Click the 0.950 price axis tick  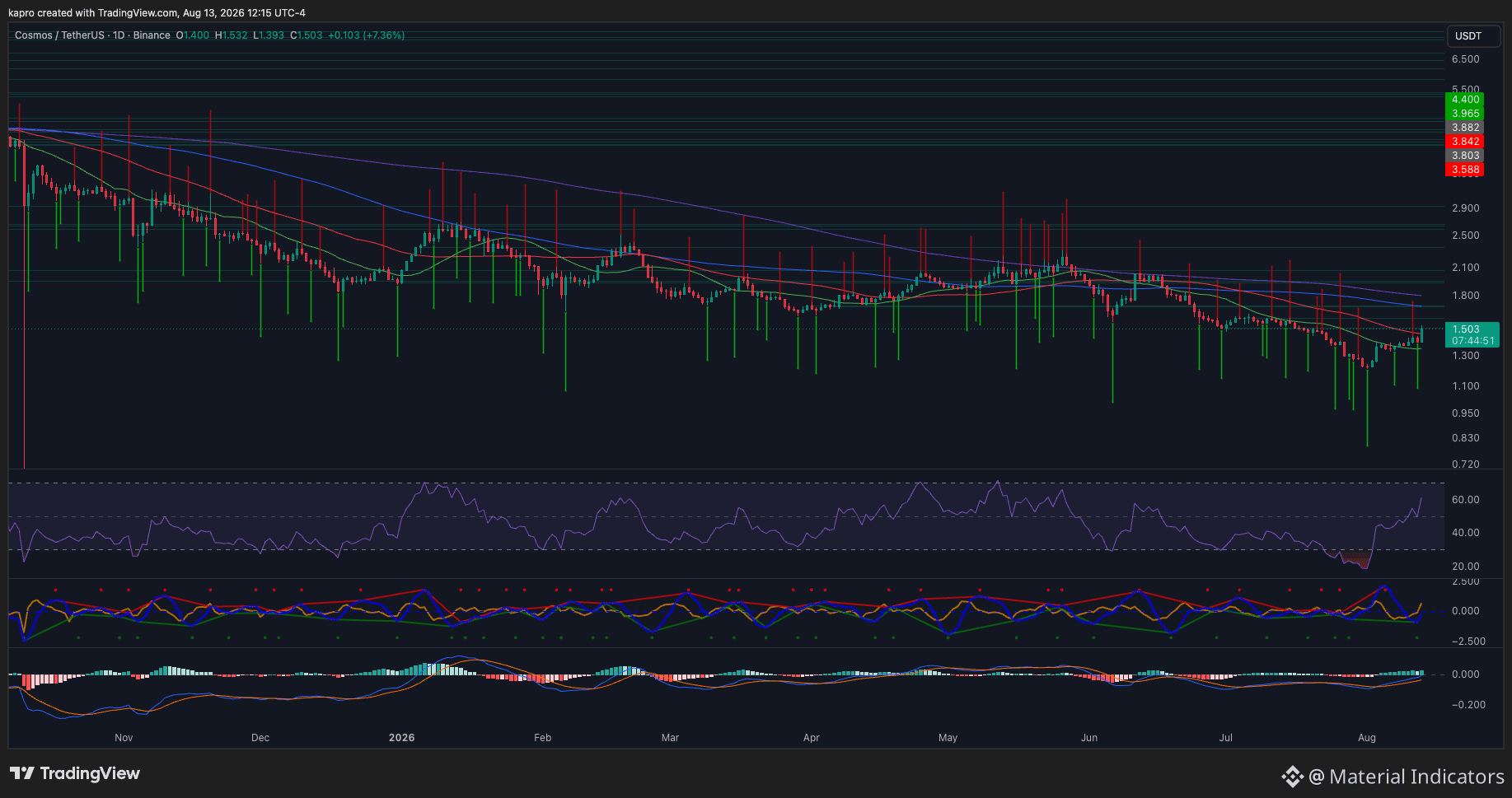pos(1465,413)
